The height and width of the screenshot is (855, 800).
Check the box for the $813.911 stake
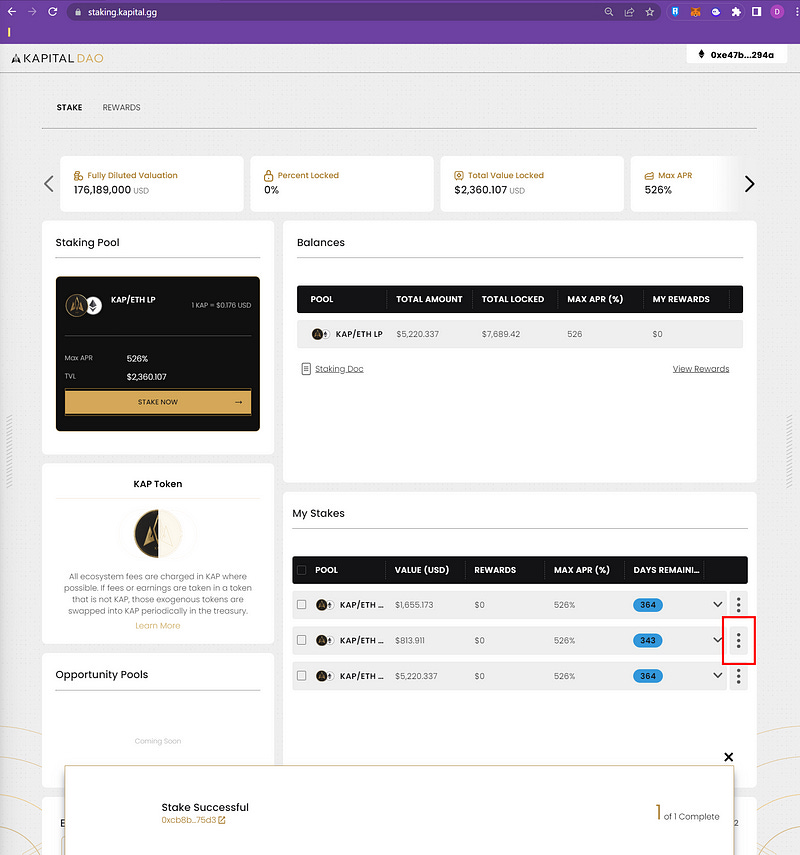302,640
